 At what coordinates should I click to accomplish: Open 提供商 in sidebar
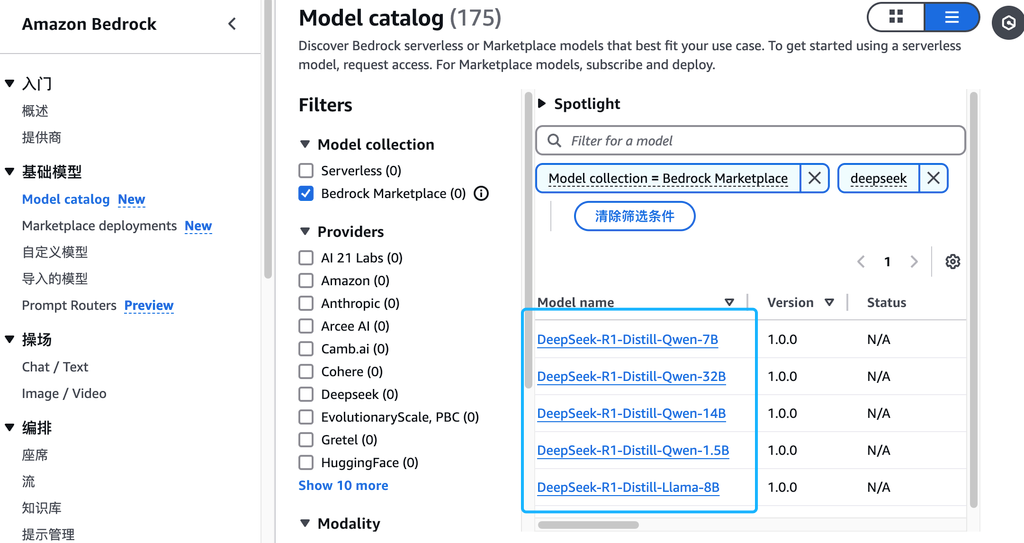point(42,137)
